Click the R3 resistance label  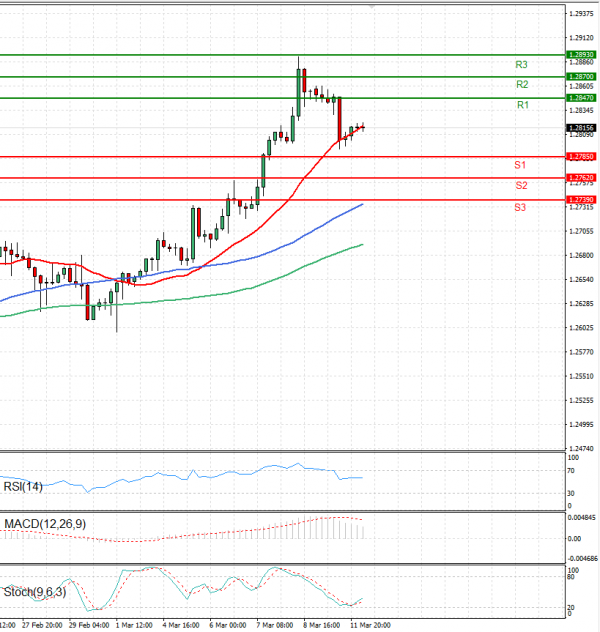(521, 64)
